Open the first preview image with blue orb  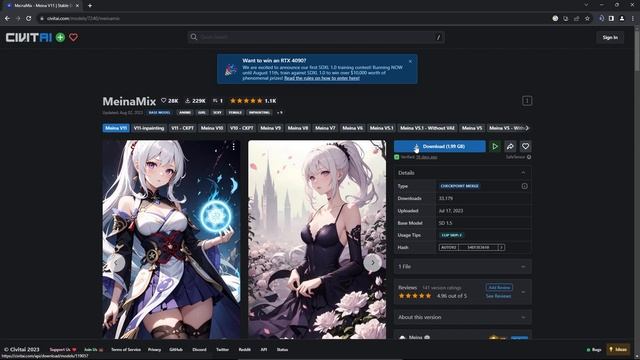[x=171, y=240]
